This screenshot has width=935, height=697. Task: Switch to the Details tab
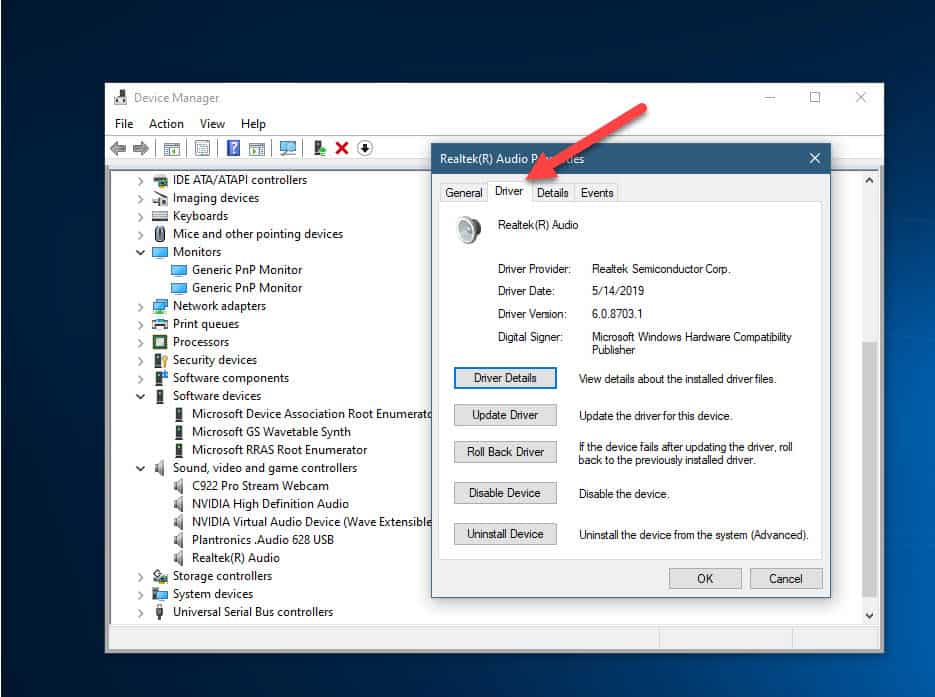552,193
